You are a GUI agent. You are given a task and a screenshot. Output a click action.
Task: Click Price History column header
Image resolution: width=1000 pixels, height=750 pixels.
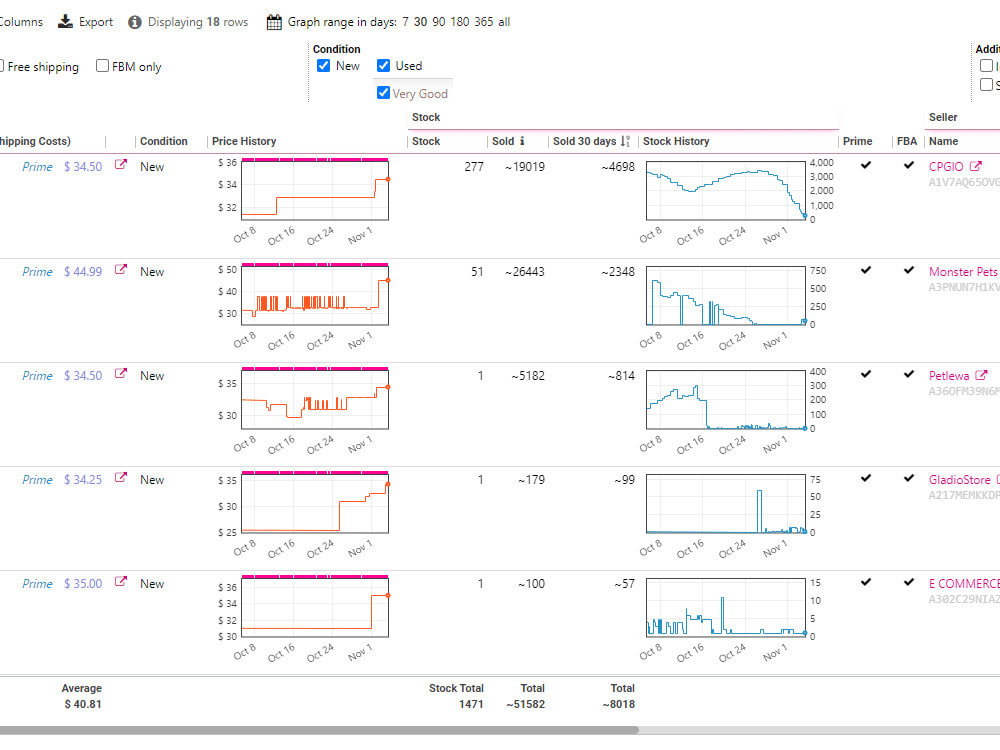point(244,141)
